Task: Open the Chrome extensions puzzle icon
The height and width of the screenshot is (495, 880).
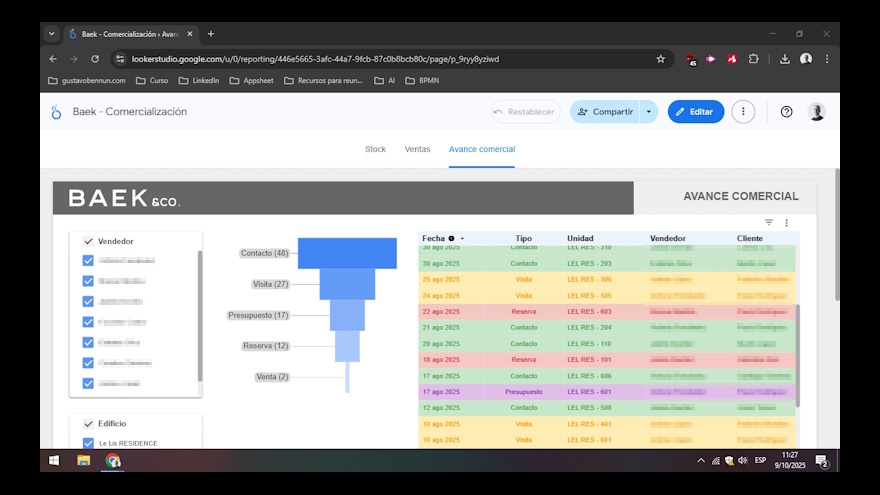Action: (753, 59)
